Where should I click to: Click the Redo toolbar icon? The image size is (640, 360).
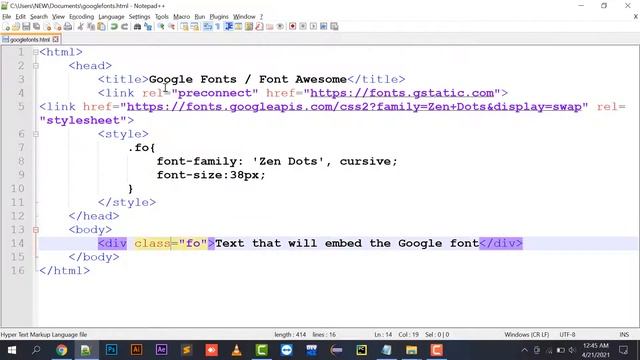click(124, 27)
